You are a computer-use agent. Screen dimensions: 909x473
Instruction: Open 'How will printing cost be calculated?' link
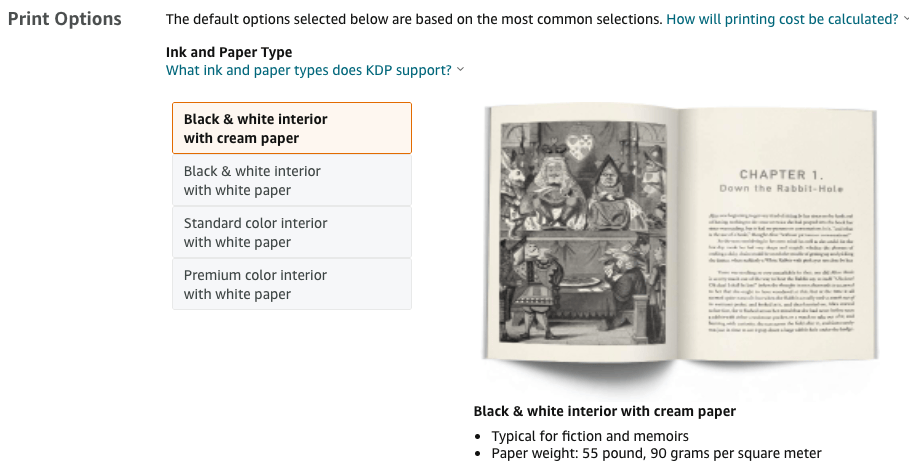782,19
